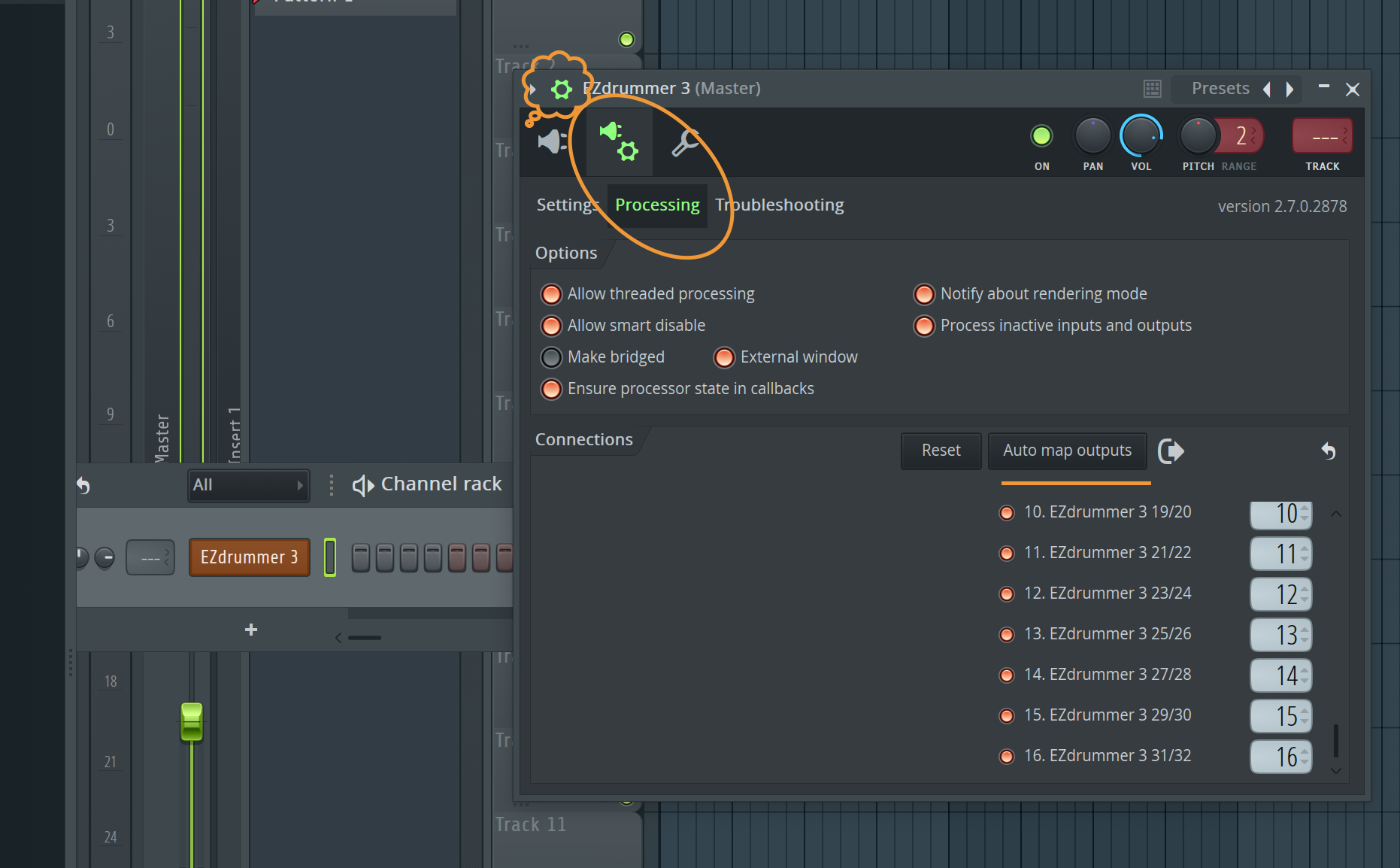The width and height of the screenshot is (1400, 868).
Task: Toggle Notify about rendering mode
Action: 924,294
